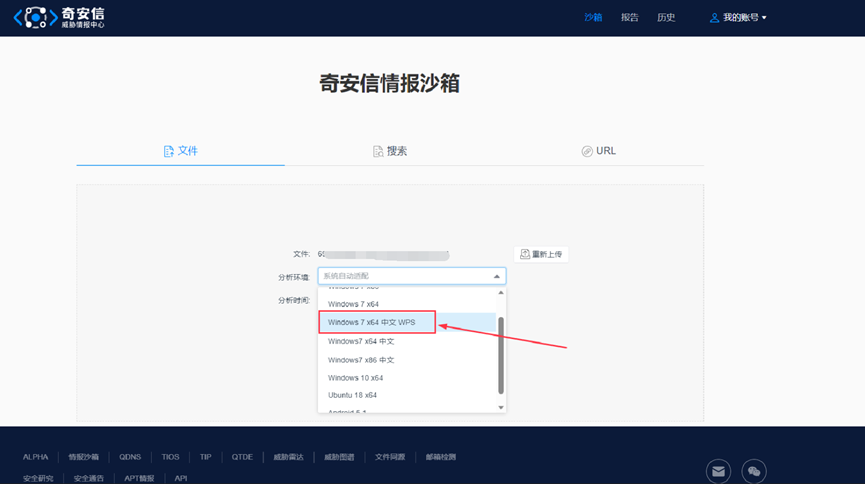
Task: Open the 历史 navigation item
Action: click(666, 18)
